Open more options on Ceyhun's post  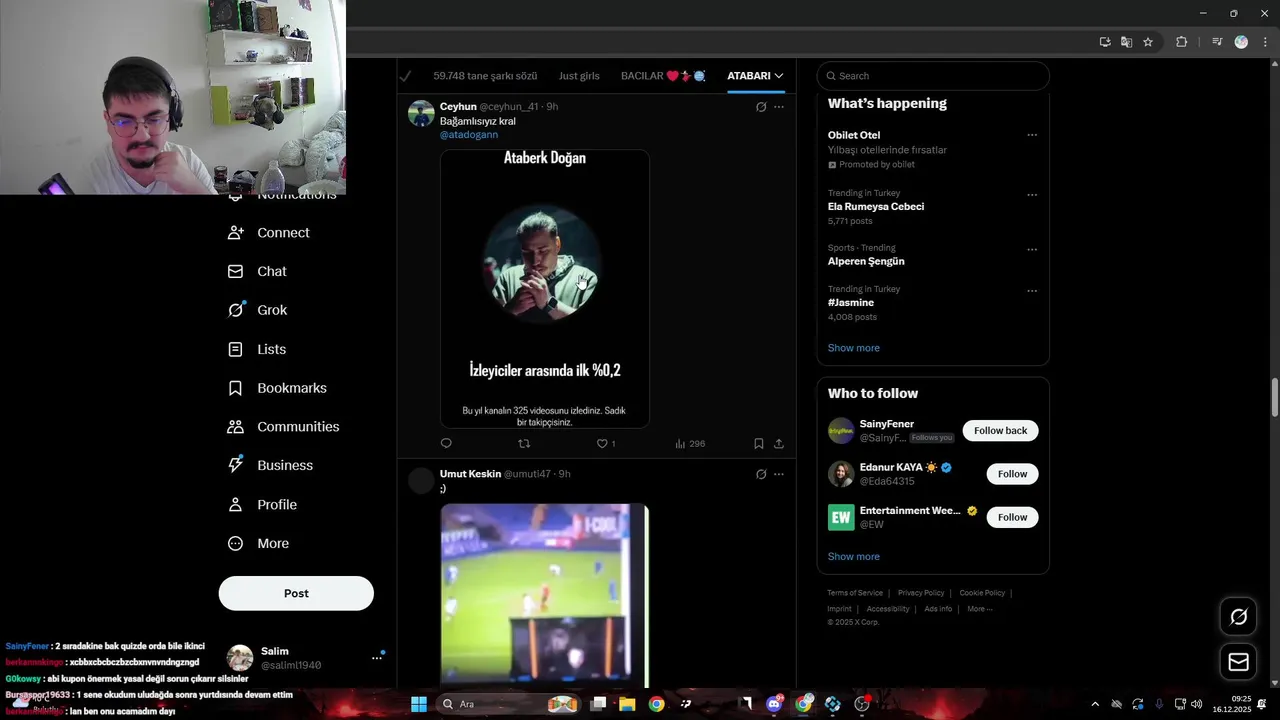point(779,107)
